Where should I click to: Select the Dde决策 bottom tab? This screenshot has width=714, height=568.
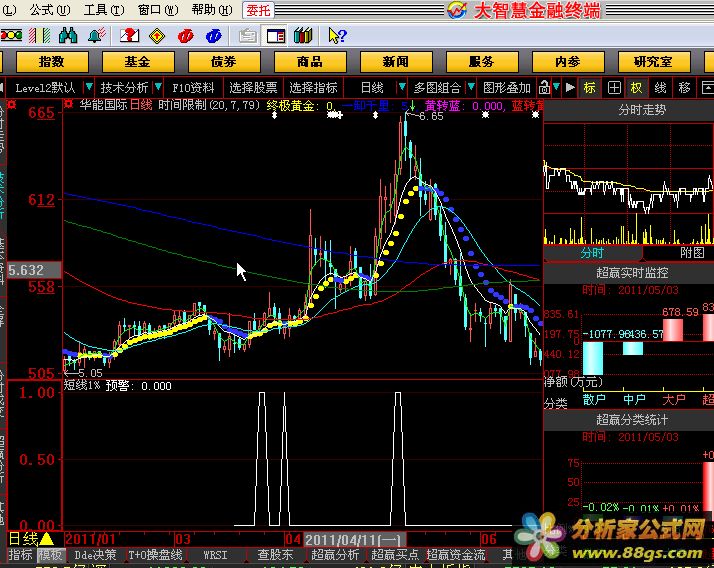(x=96, y=555)
